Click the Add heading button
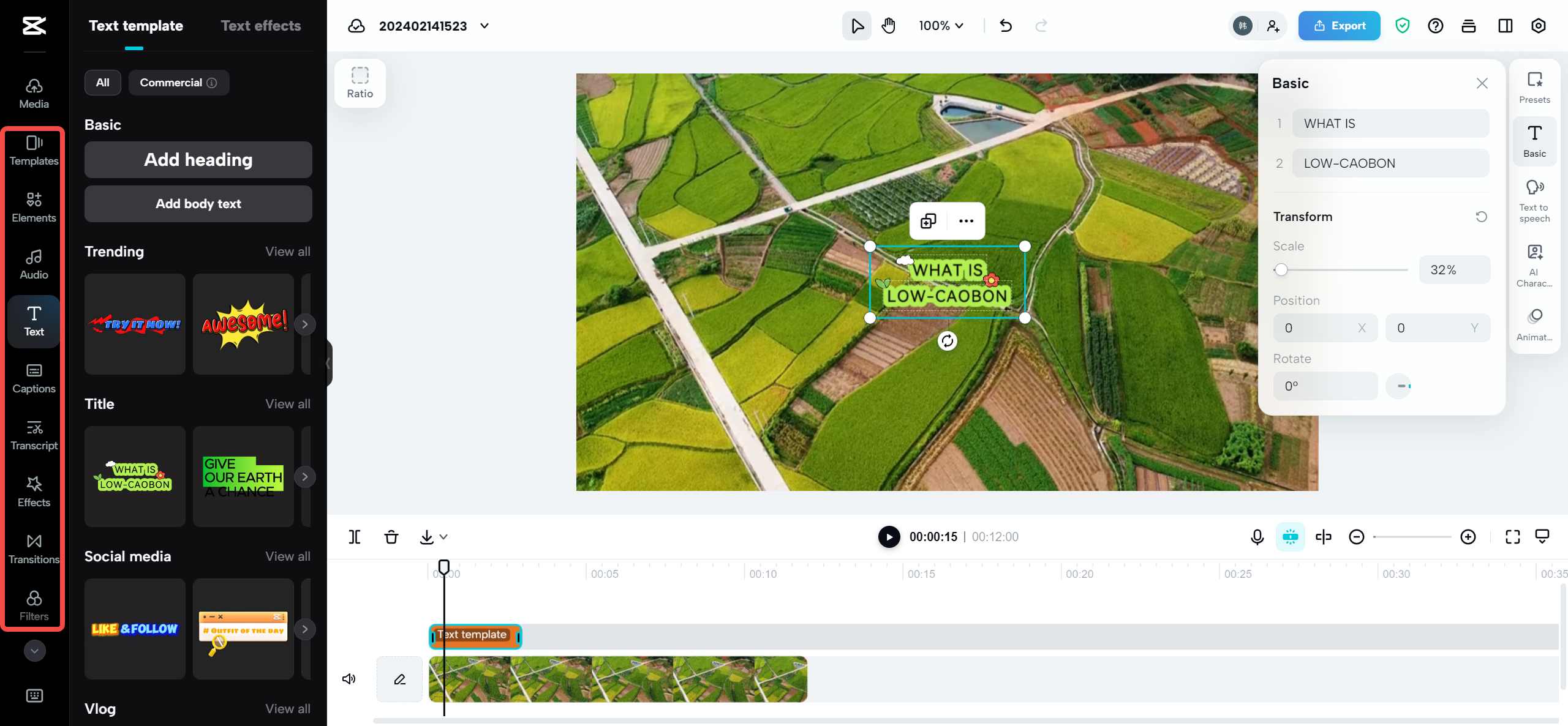This screenshot has width=1568, height=726. pyautogui.click(x=198, y=160)
